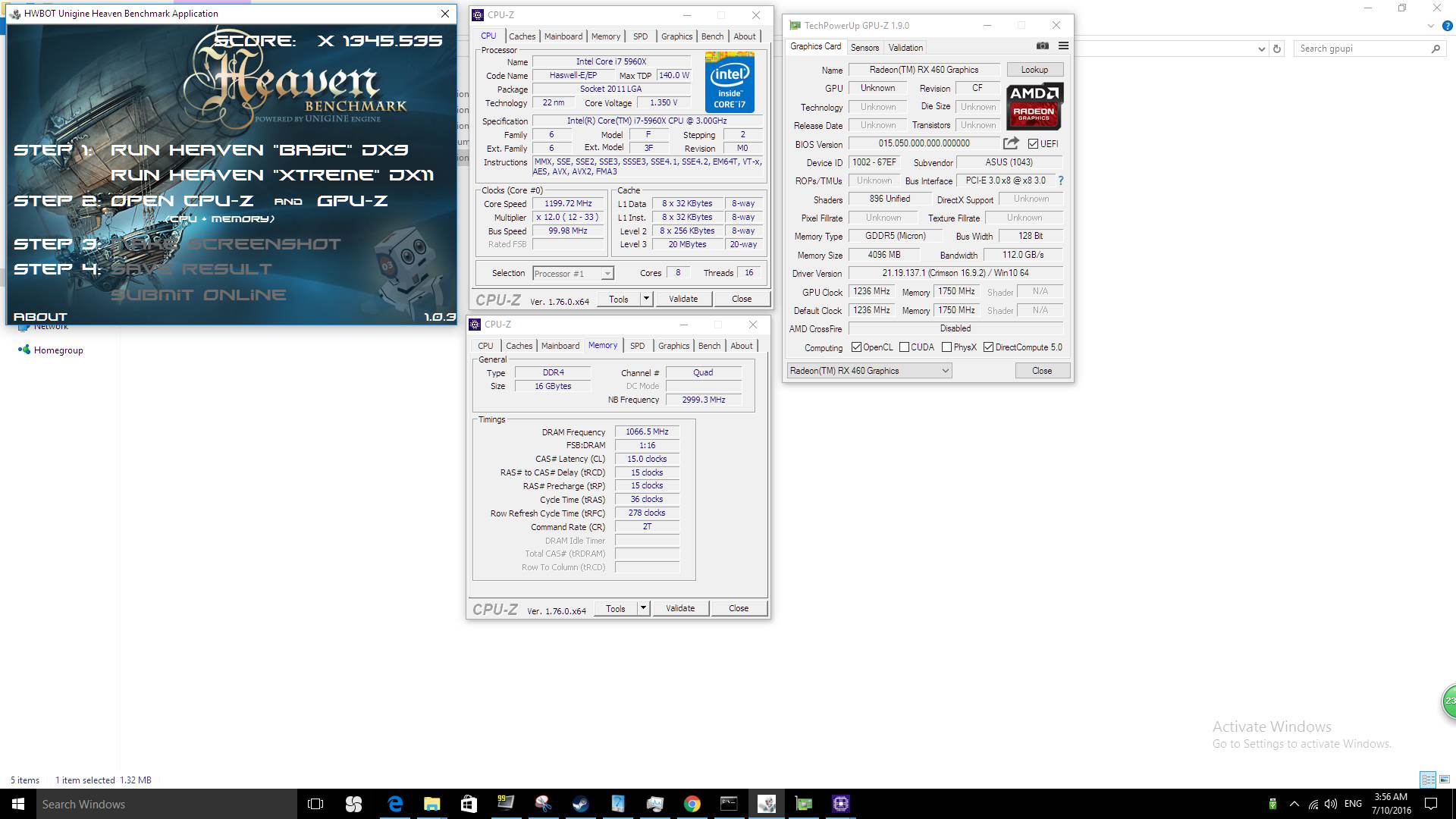1456x819 pixels.
Task: Open the Memory tab in upper CPU-Z
Action: point(606,36)
